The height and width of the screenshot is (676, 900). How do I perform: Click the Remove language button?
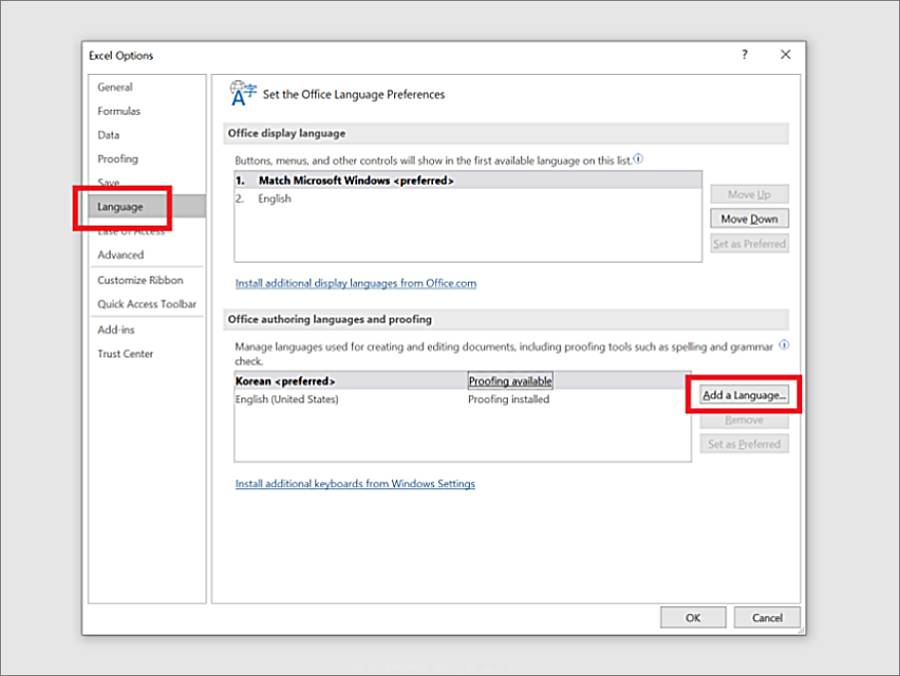744,419
